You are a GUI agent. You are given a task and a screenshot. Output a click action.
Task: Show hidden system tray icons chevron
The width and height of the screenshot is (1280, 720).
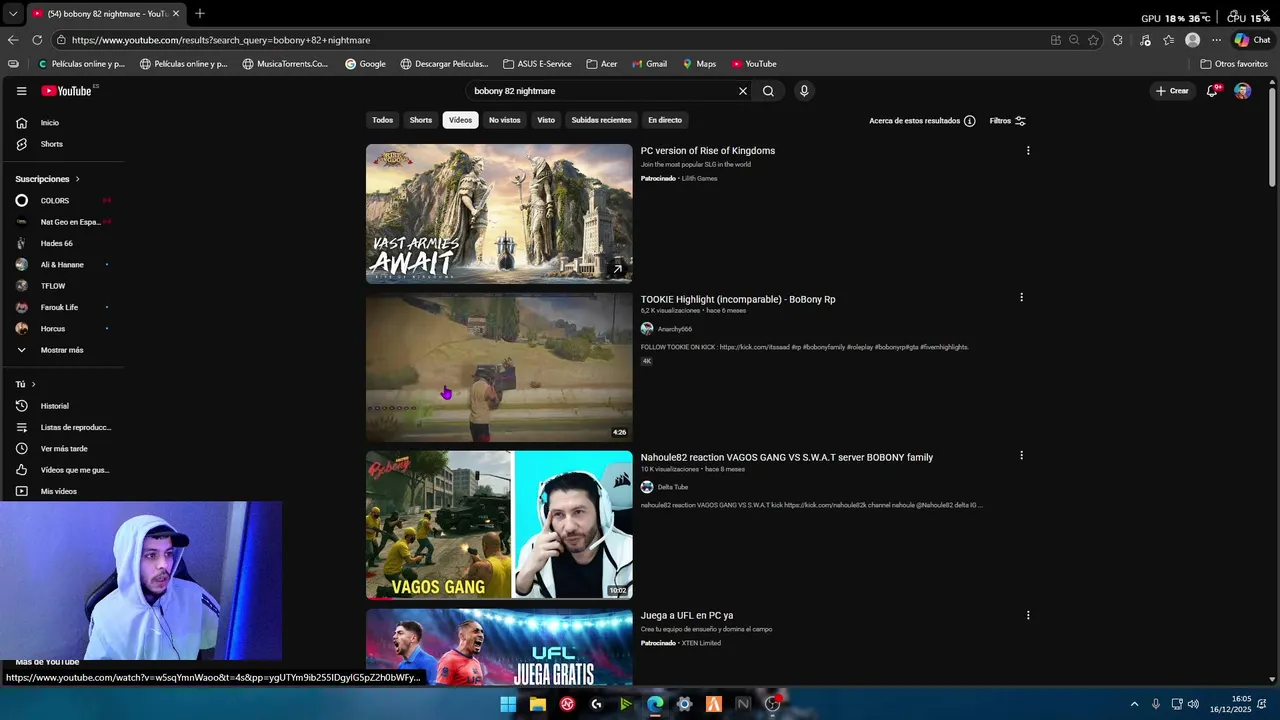pos(1134,704)
